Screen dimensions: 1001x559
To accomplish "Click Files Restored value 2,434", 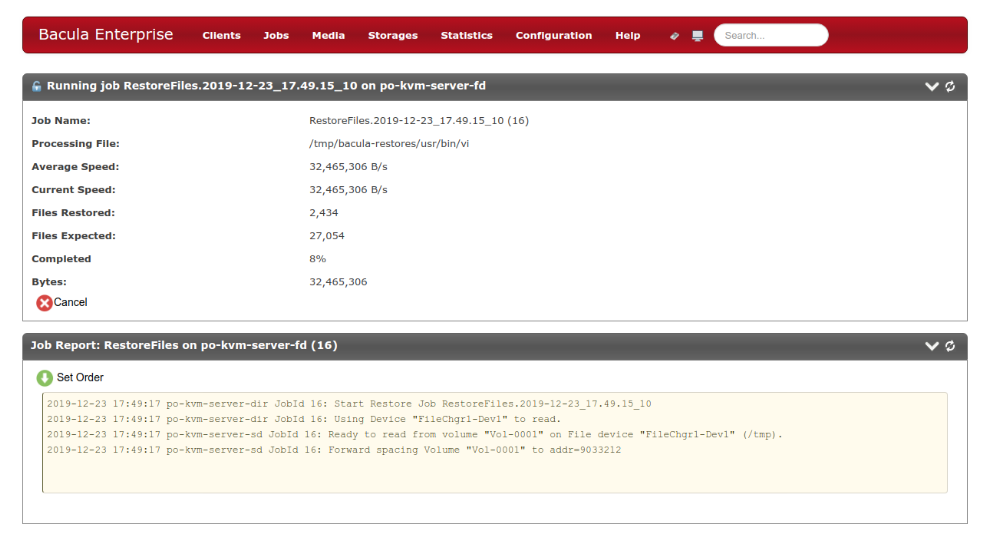I will point(324,212).
